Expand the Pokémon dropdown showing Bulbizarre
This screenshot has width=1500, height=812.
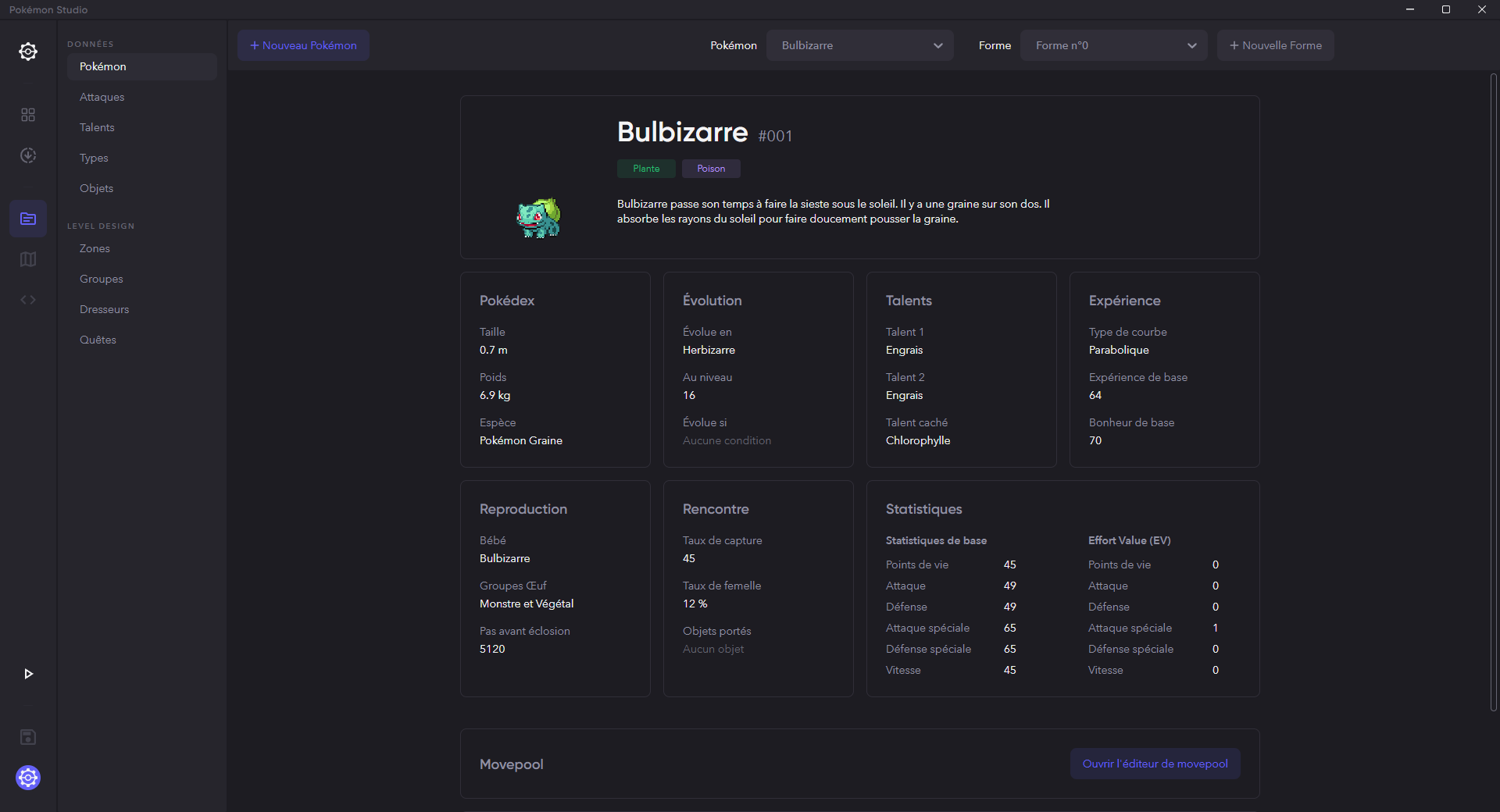click(x=859, y=45)
